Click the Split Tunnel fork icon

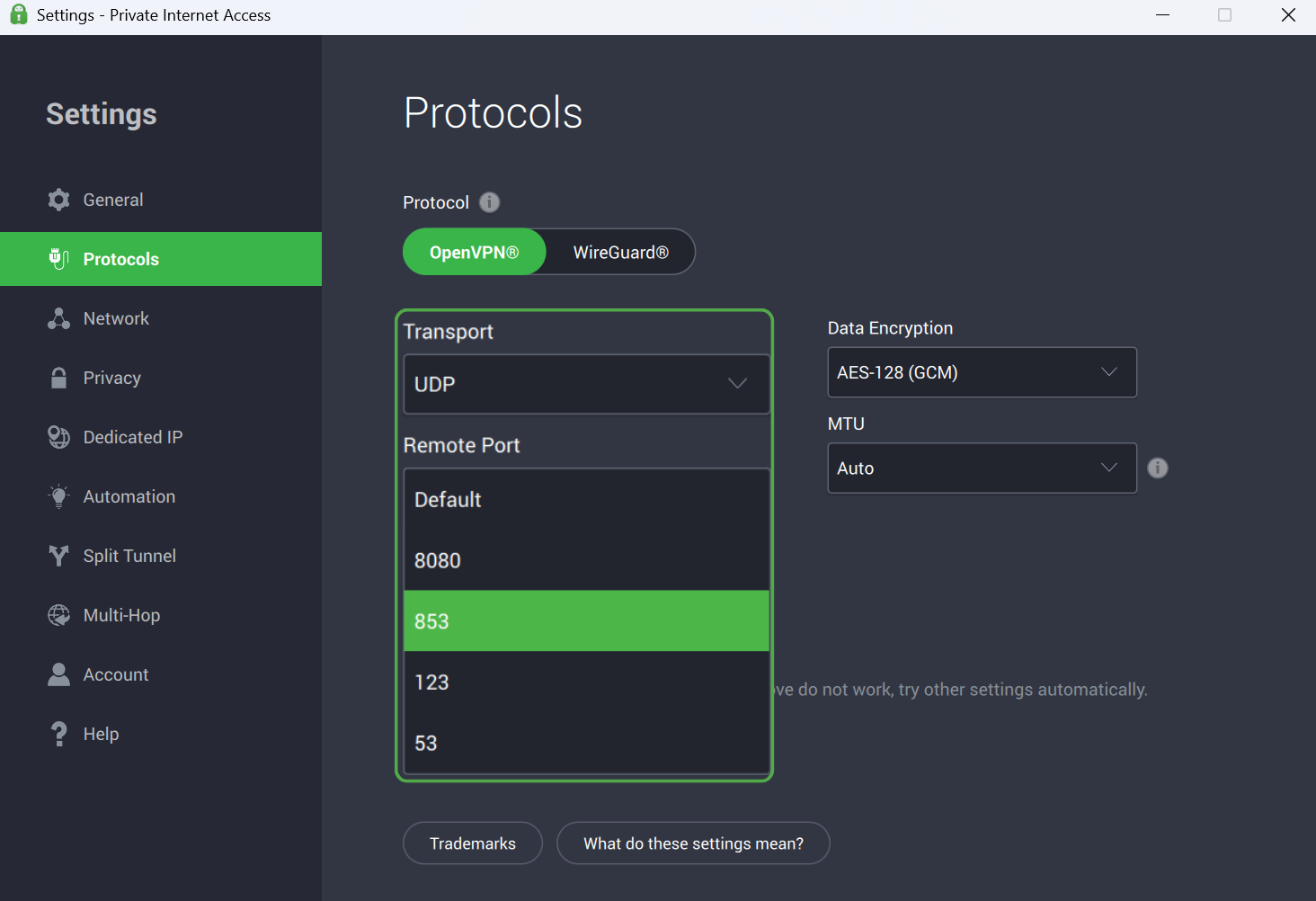pos(58,556)
